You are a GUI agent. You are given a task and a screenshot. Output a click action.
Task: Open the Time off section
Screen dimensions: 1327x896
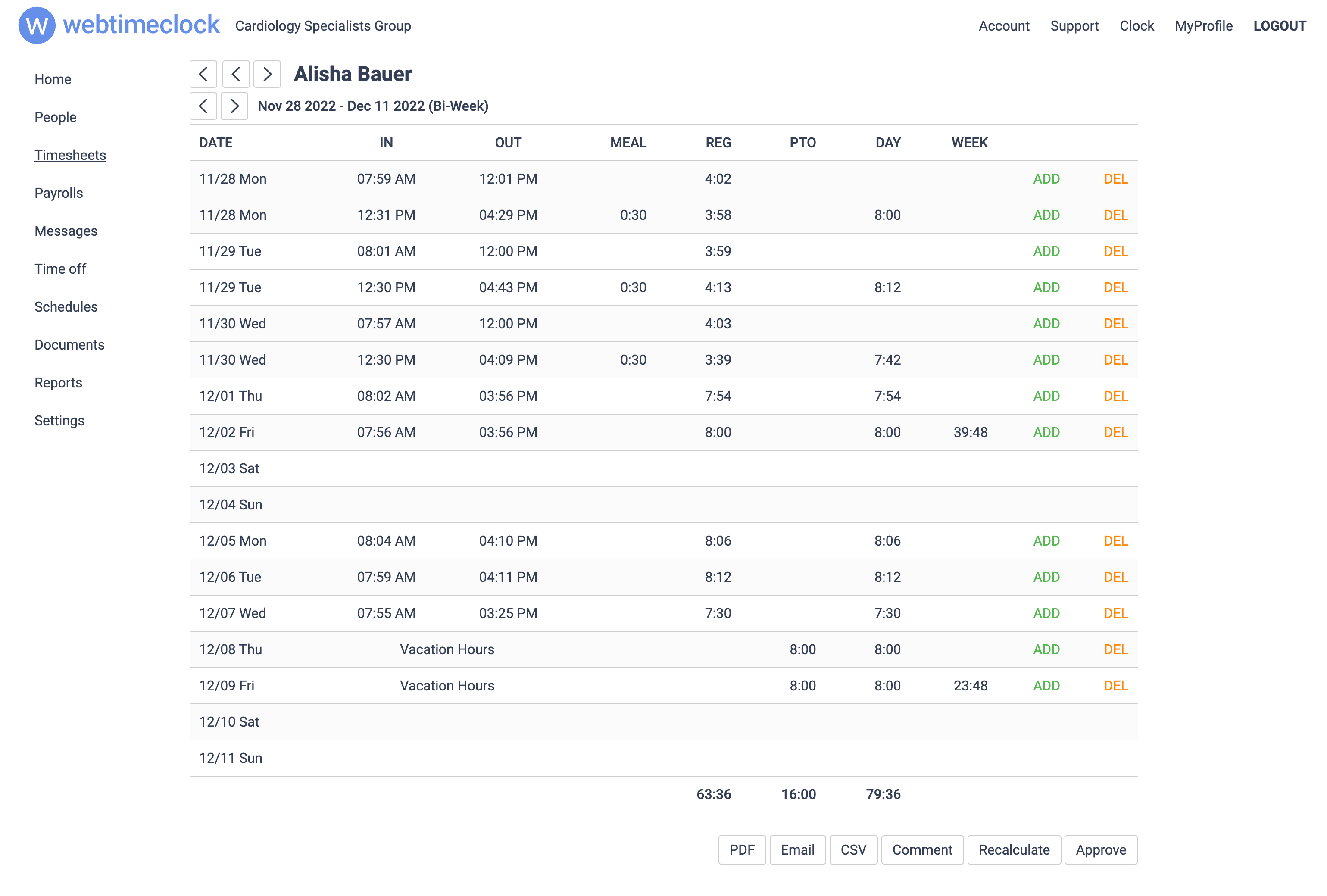coord(60,268)
